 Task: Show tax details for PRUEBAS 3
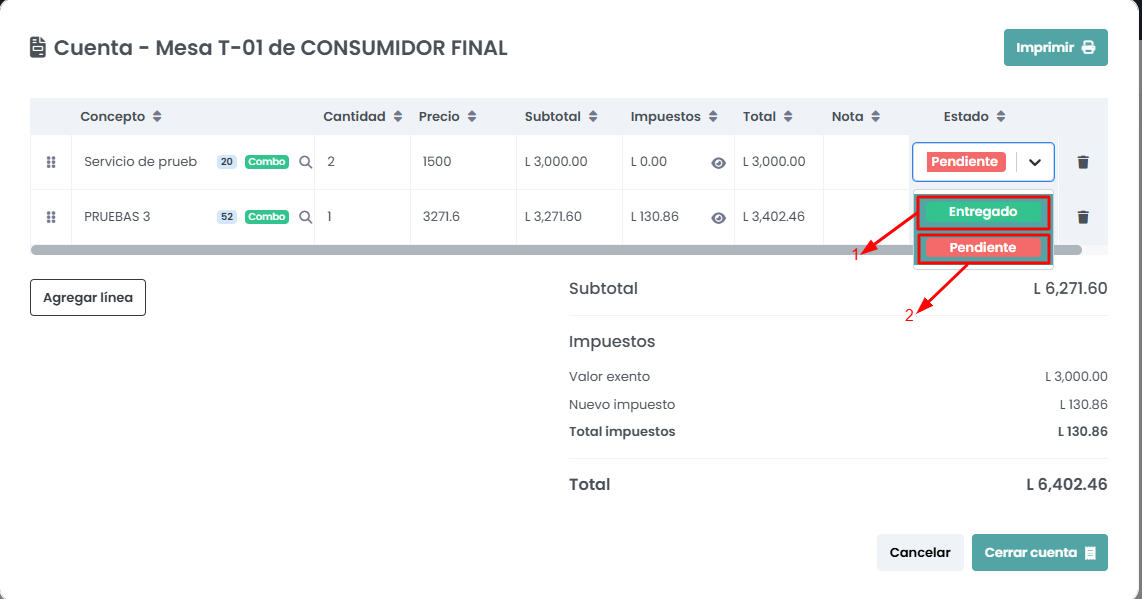[718, 217]
